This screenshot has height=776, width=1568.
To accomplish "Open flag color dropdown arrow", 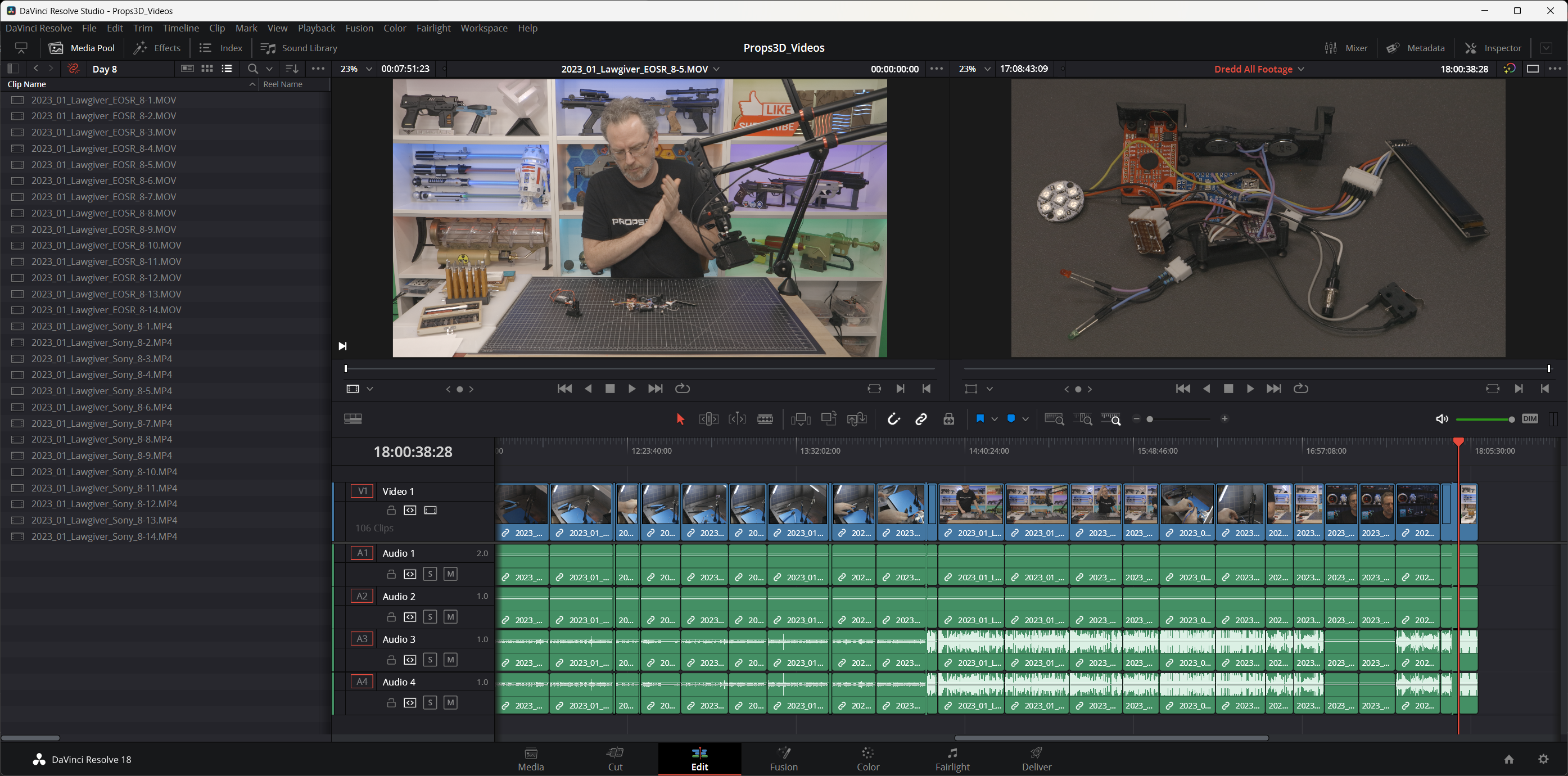I will pos(994,419).
